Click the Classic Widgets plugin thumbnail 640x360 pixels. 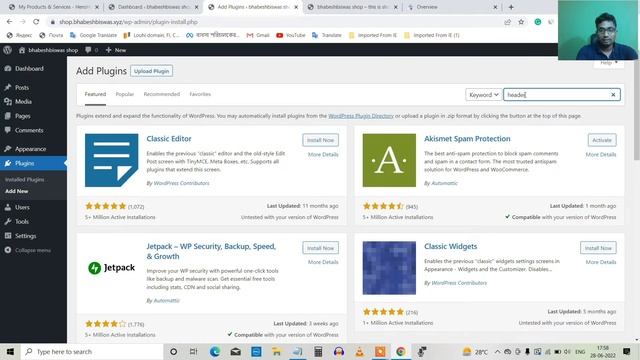pyautogui.click(x=389, y=268)
